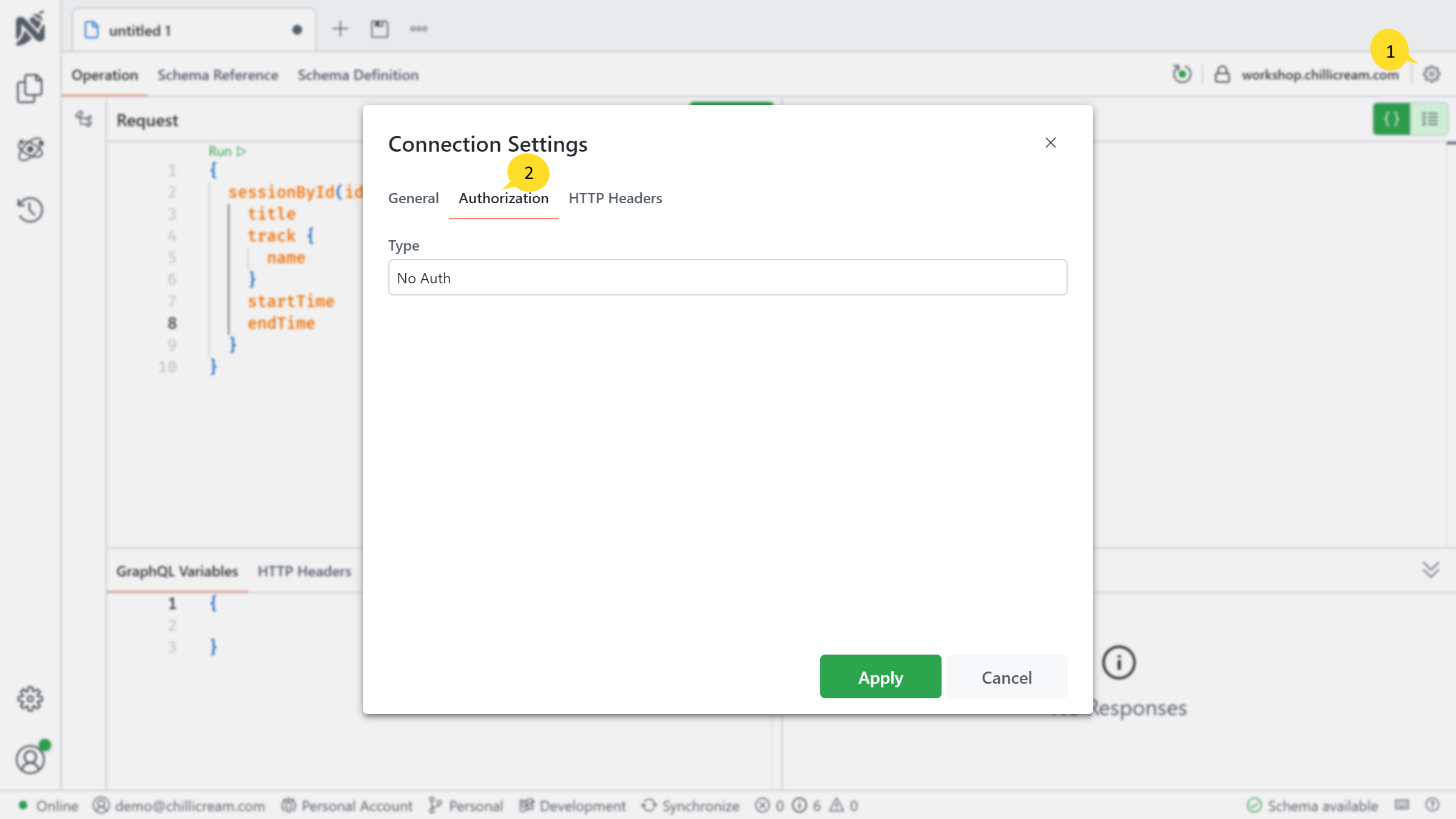Toggle the endpoint lock icon
This screenshot has height=819, width=1456.
tap(1221, 75)
